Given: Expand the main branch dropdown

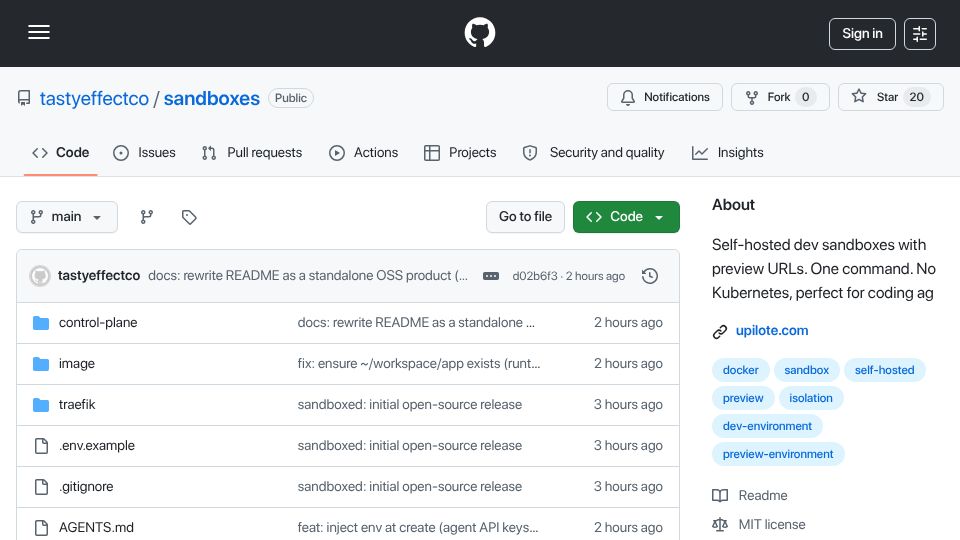Looking at the screenshot, I should click(x=67, y=217).
